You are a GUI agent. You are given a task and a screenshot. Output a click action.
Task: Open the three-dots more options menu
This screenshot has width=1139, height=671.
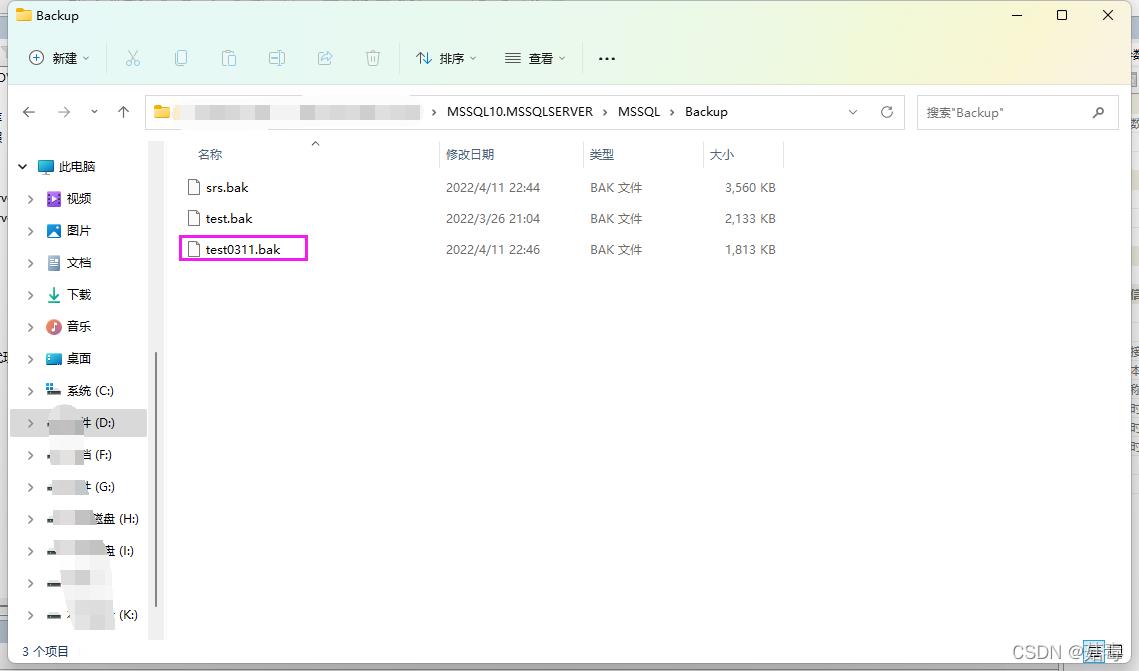coord(606,58)
